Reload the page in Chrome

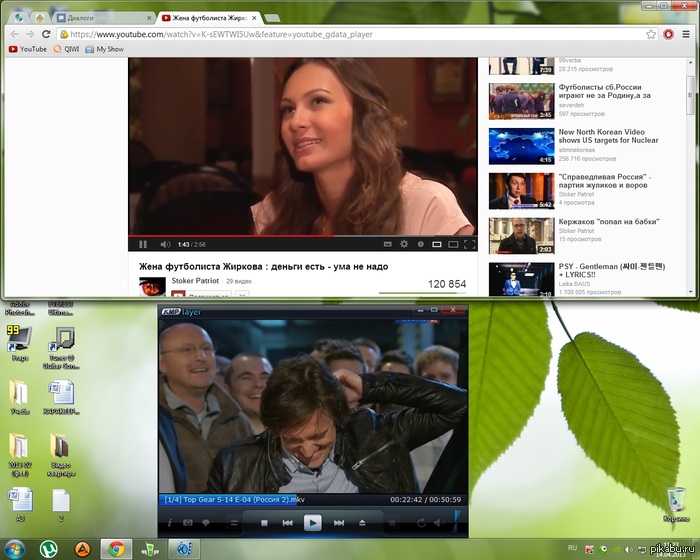[46, 34]
